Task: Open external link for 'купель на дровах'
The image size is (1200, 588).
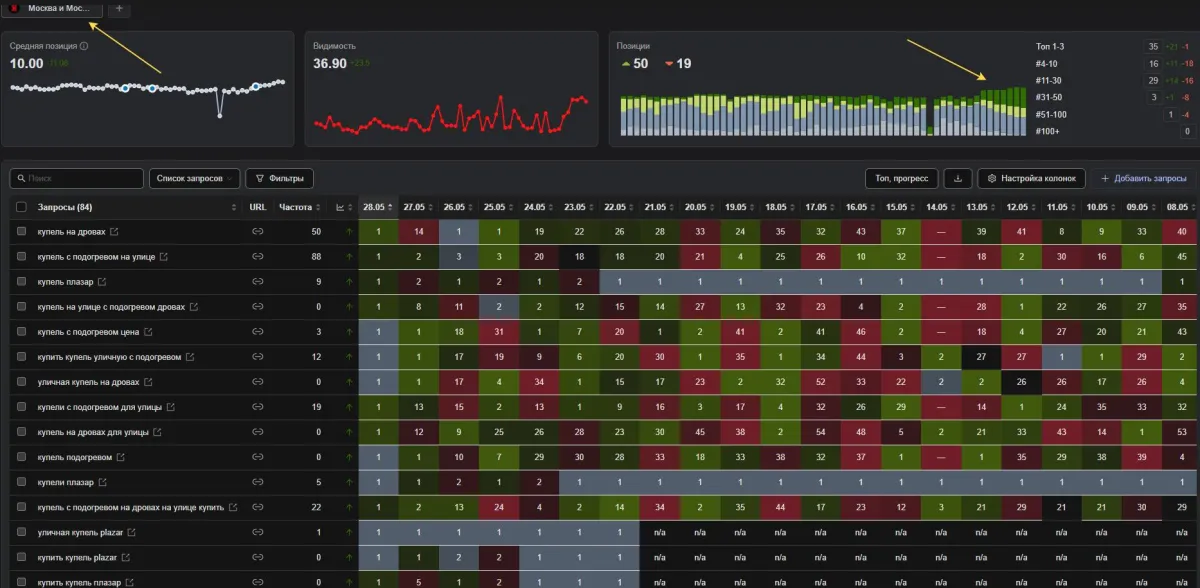Action: click(x=114, y=232)
